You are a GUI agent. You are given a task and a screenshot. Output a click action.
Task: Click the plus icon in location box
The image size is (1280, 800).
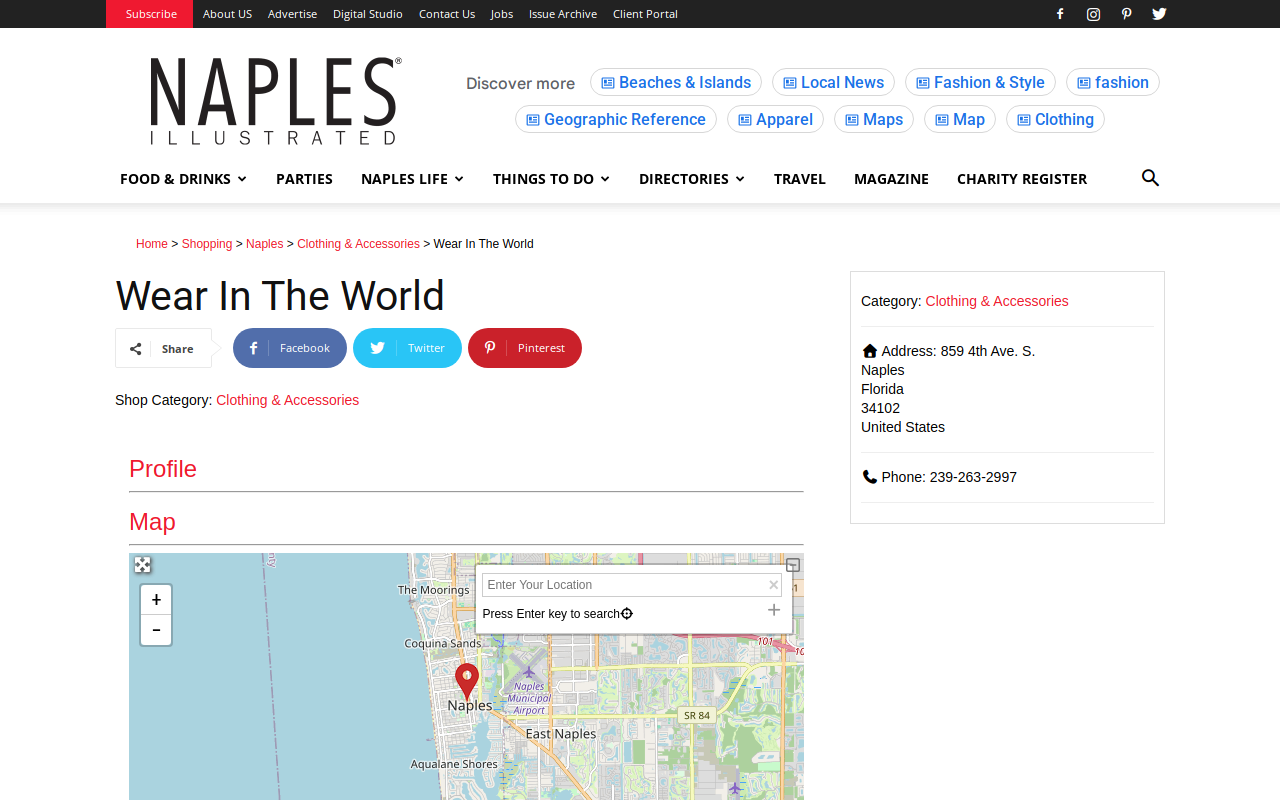[774, 610]
